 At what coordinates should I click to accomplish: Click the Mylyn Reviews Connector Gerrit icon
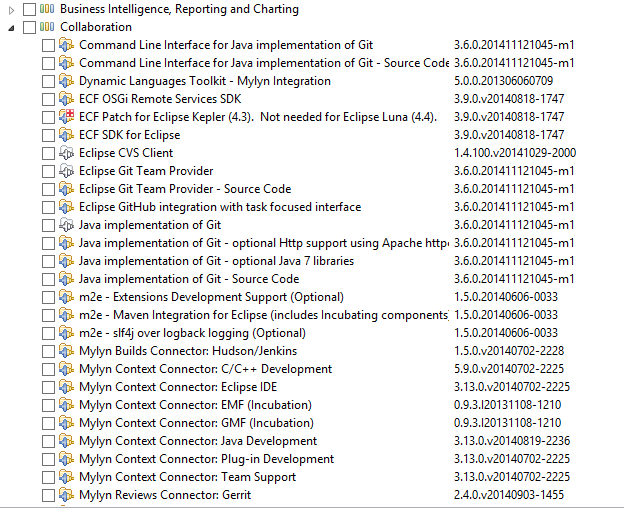coord(66,494)
